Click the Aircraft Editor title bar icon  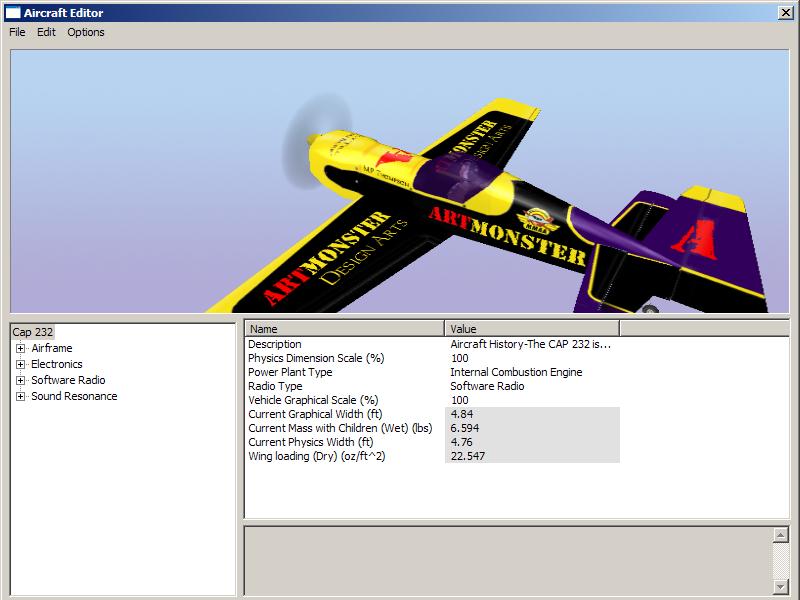(x=13, y=13)
